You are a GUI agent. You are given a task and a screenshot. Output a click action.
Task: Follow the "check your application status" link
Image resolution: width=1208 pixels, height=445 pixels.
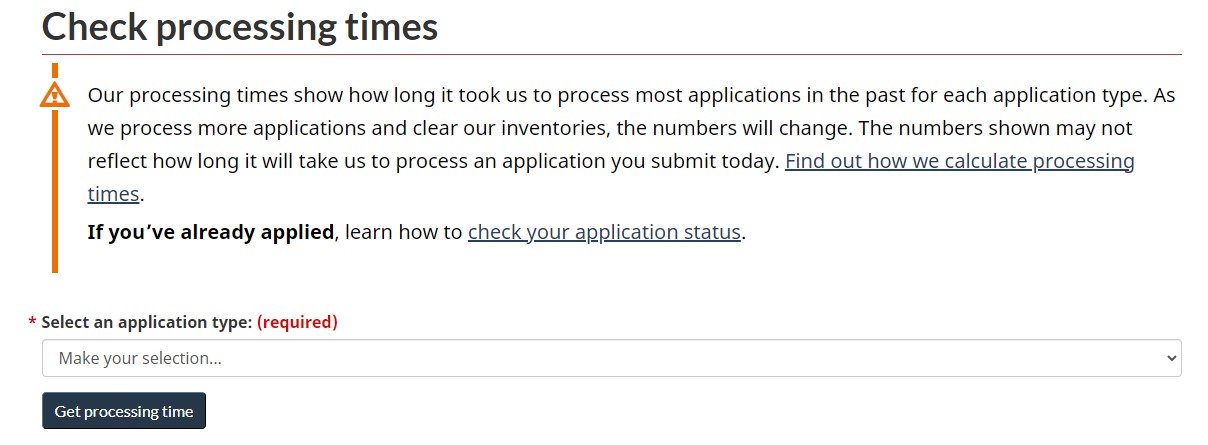(604, 232)
